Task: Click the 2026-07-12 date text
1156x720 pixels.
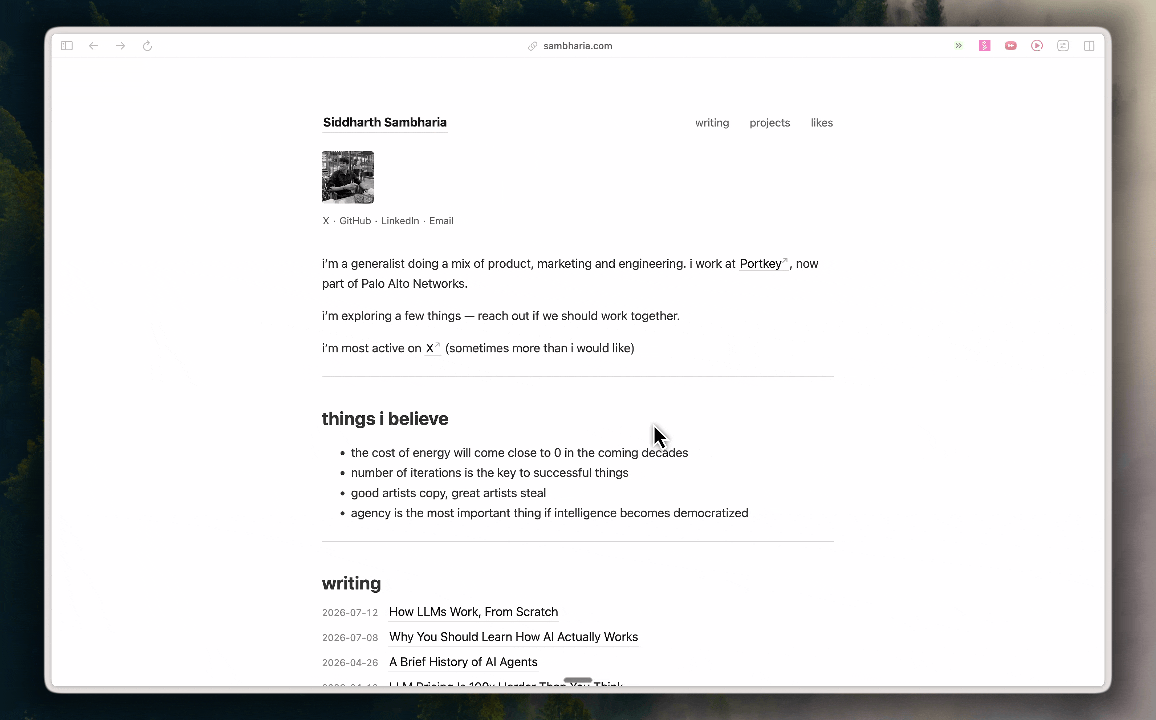Action: pyautogui.click(x=350, y=612)
